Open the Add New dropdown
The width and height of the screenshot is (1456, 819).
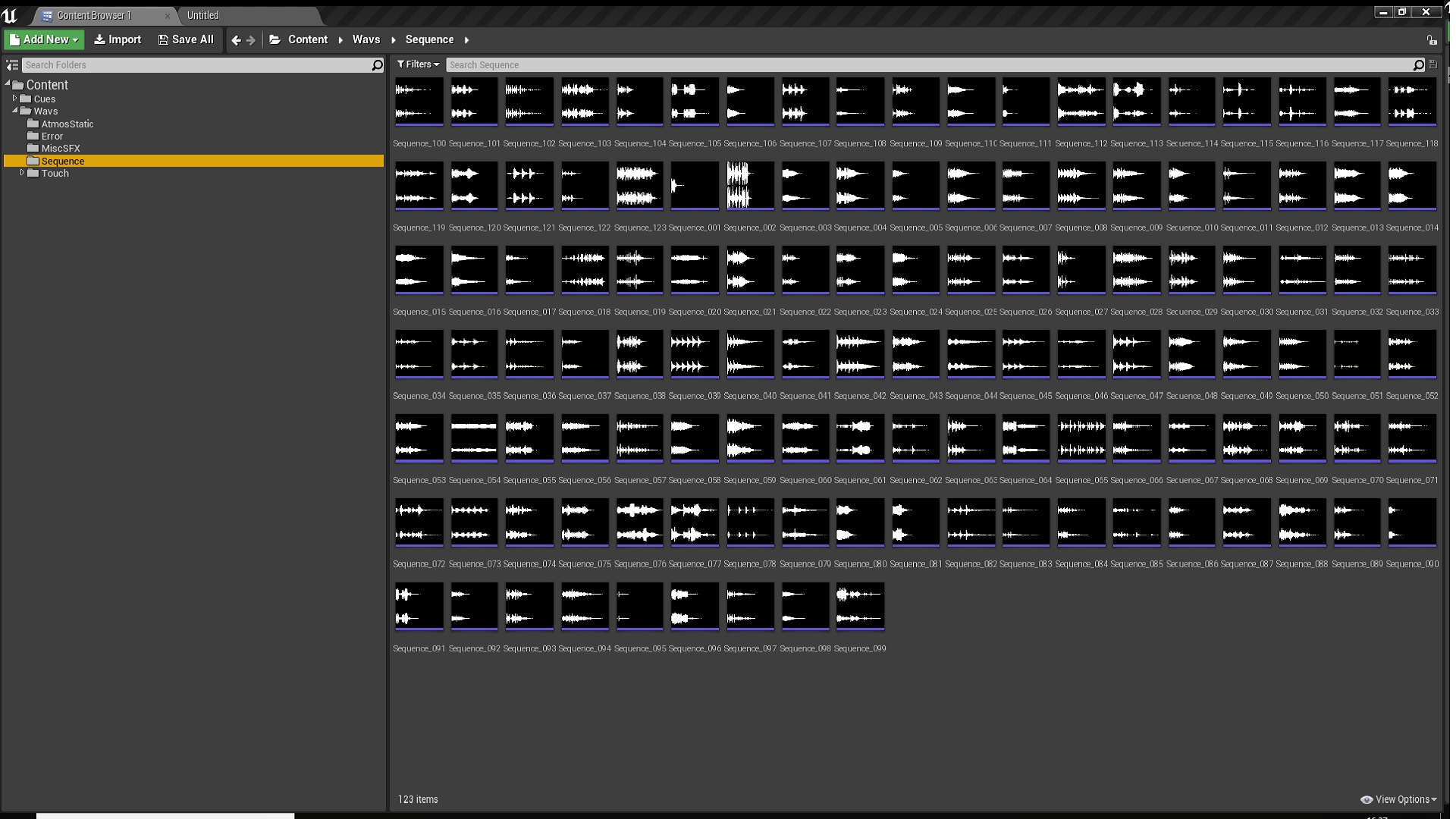pyautogui.click(x=44, y=39)
